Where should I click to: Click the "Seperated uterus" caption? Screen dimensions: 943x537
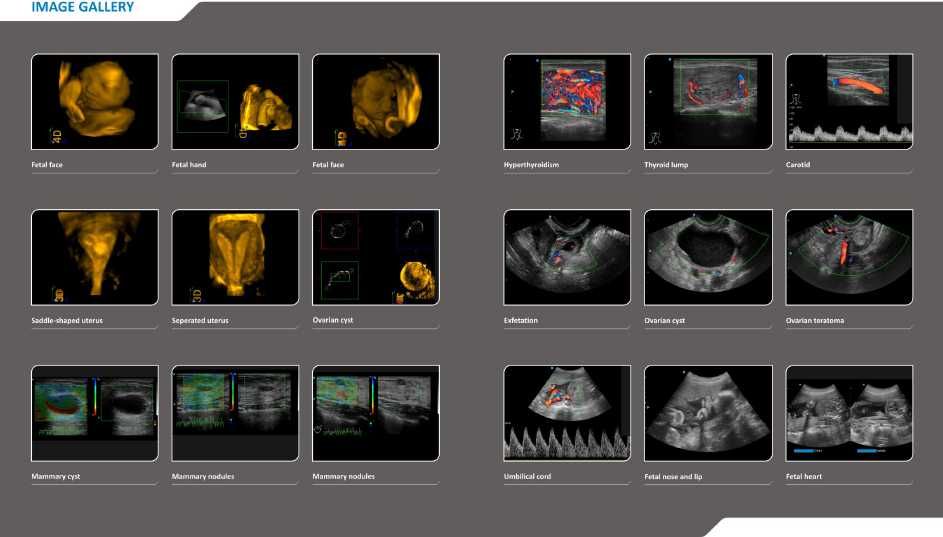tap(200, 321)
